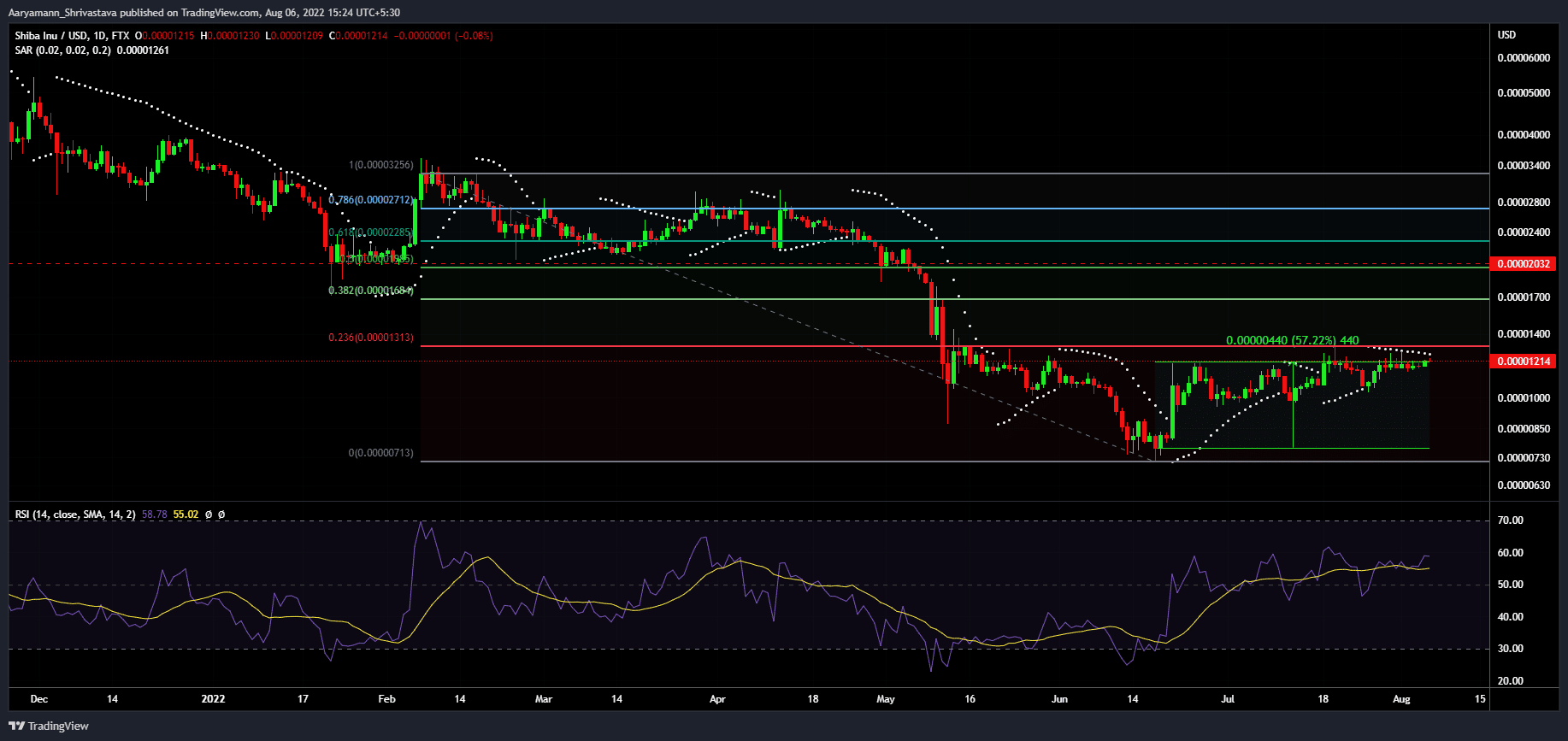Click the USD currency label on the price axis

click(x=1506, y=35)
